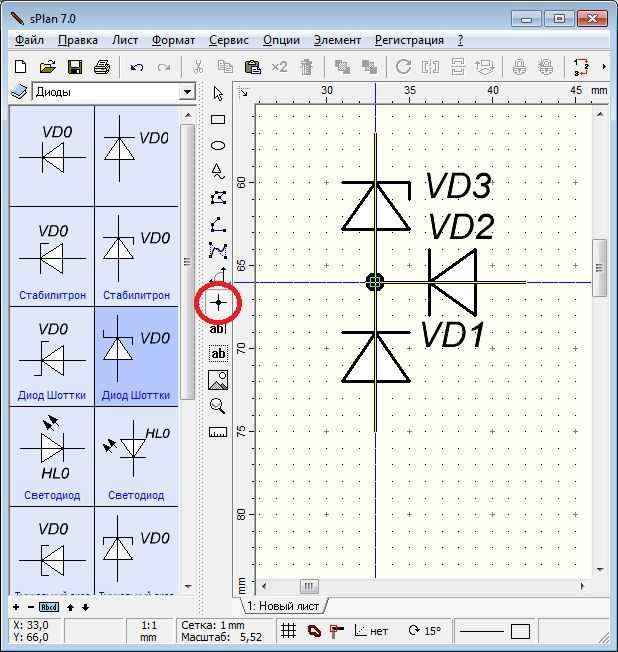The image size is (618, 652).
Task: Click the Диод Шоттки vertical component
Action: click(x=136, y=357)
